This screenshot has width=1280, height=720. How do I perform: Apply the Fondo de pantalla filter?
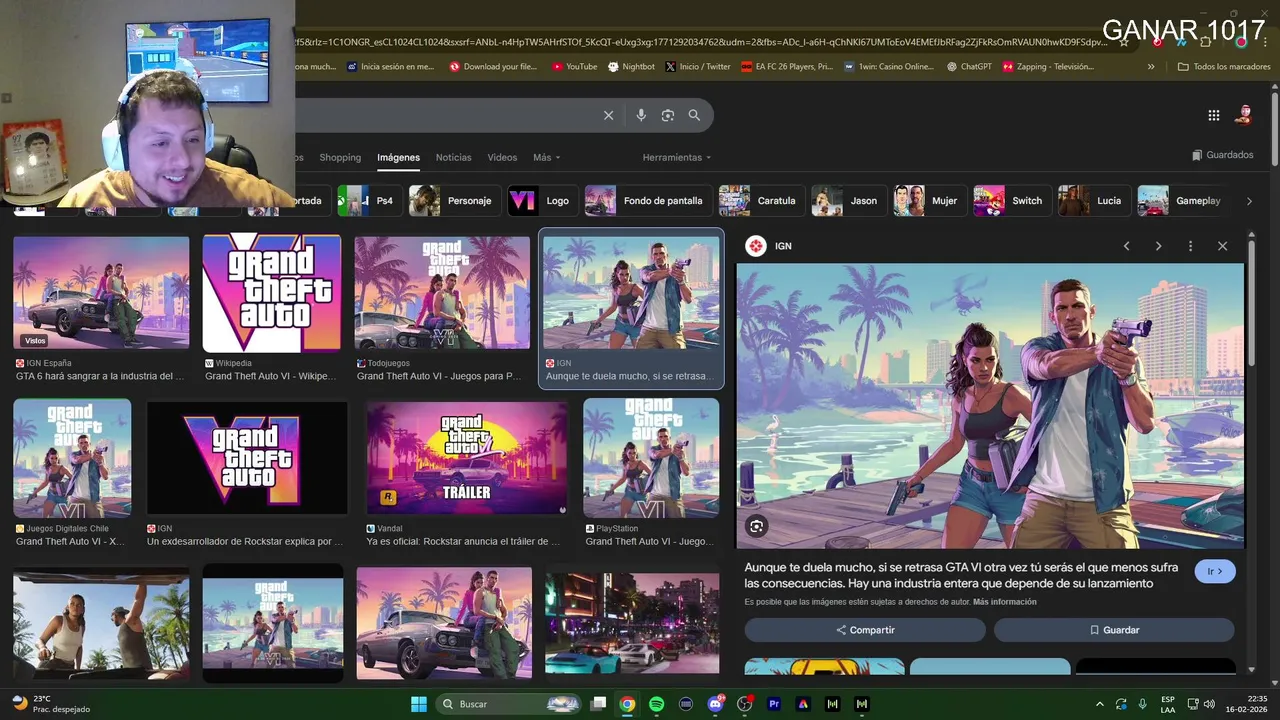point(647,200)
